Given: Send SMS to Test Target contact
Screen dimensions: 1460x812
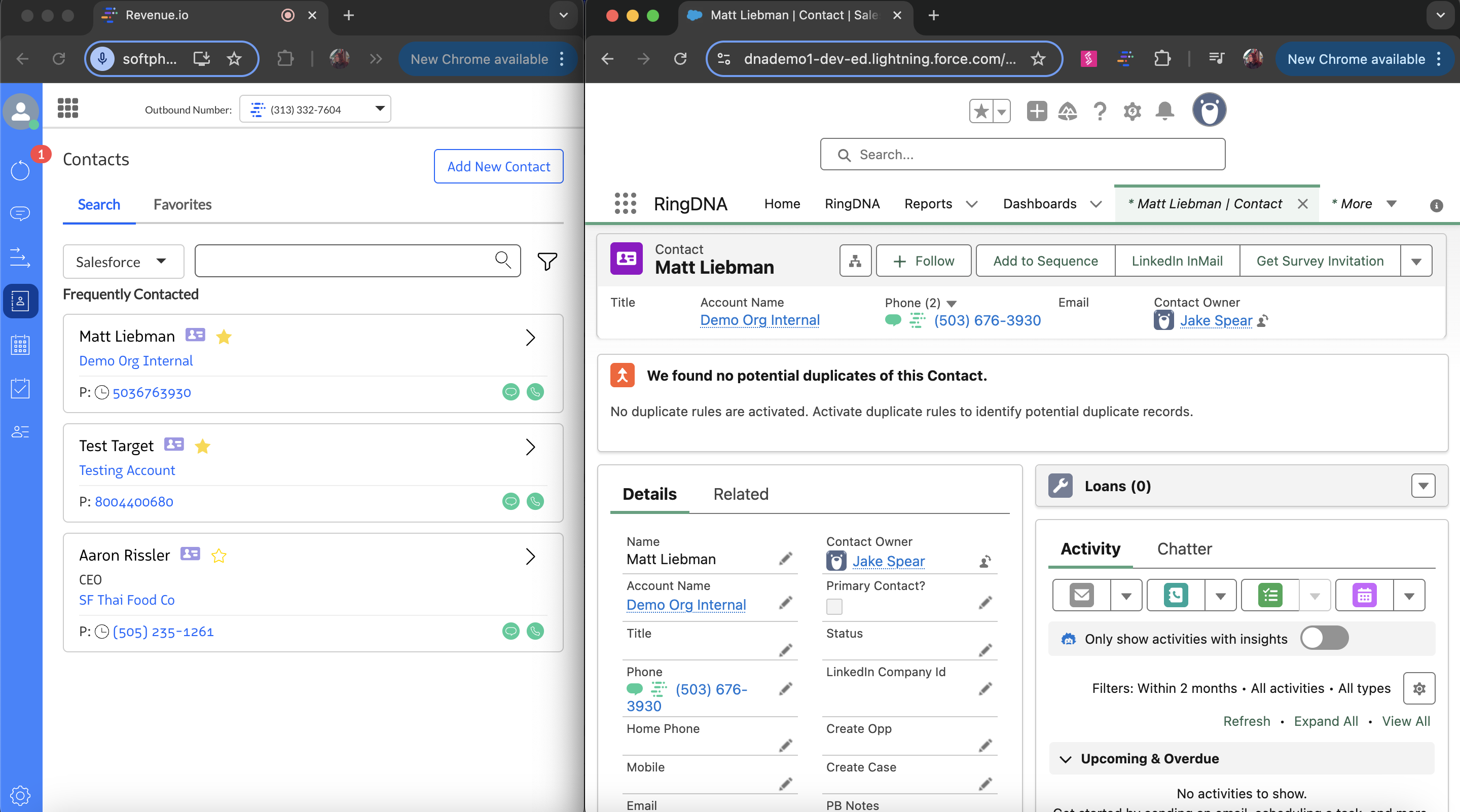Looking at the screenshot, I should click(510, 501).
